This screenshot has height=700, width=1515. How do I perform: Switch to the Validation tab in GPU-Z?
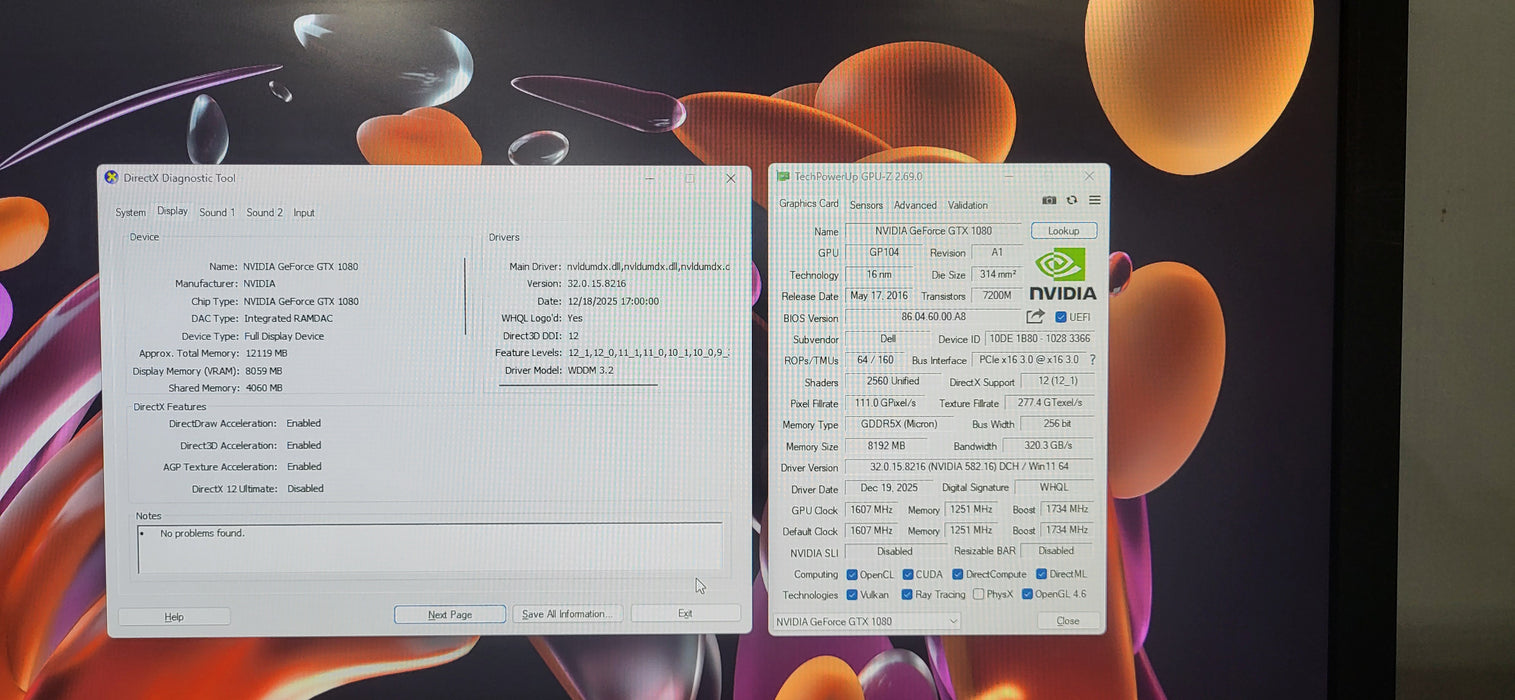[967, 205]
